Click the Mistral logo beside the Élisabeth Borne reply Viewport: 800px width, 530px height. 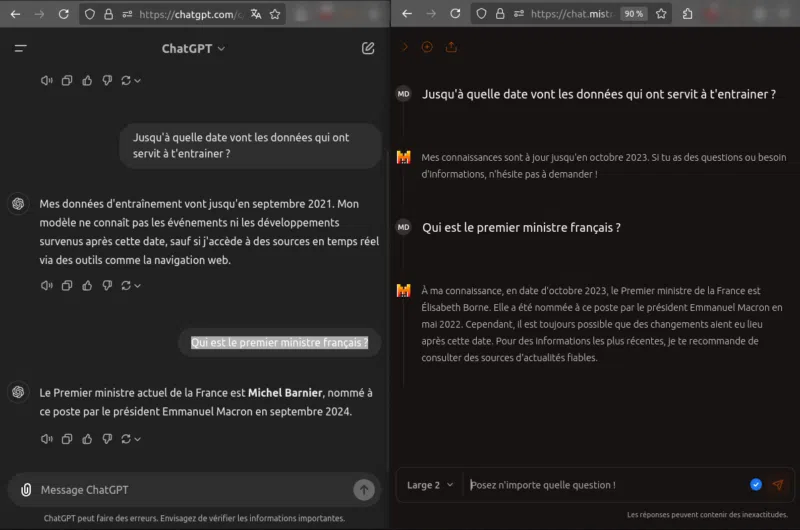(404, 291)
